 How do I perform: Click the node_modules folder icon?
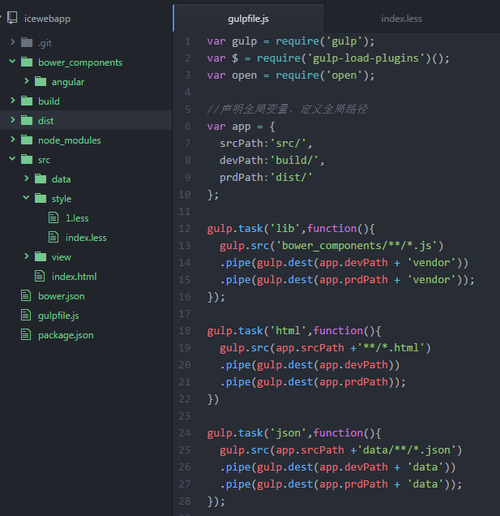[27, 140]
